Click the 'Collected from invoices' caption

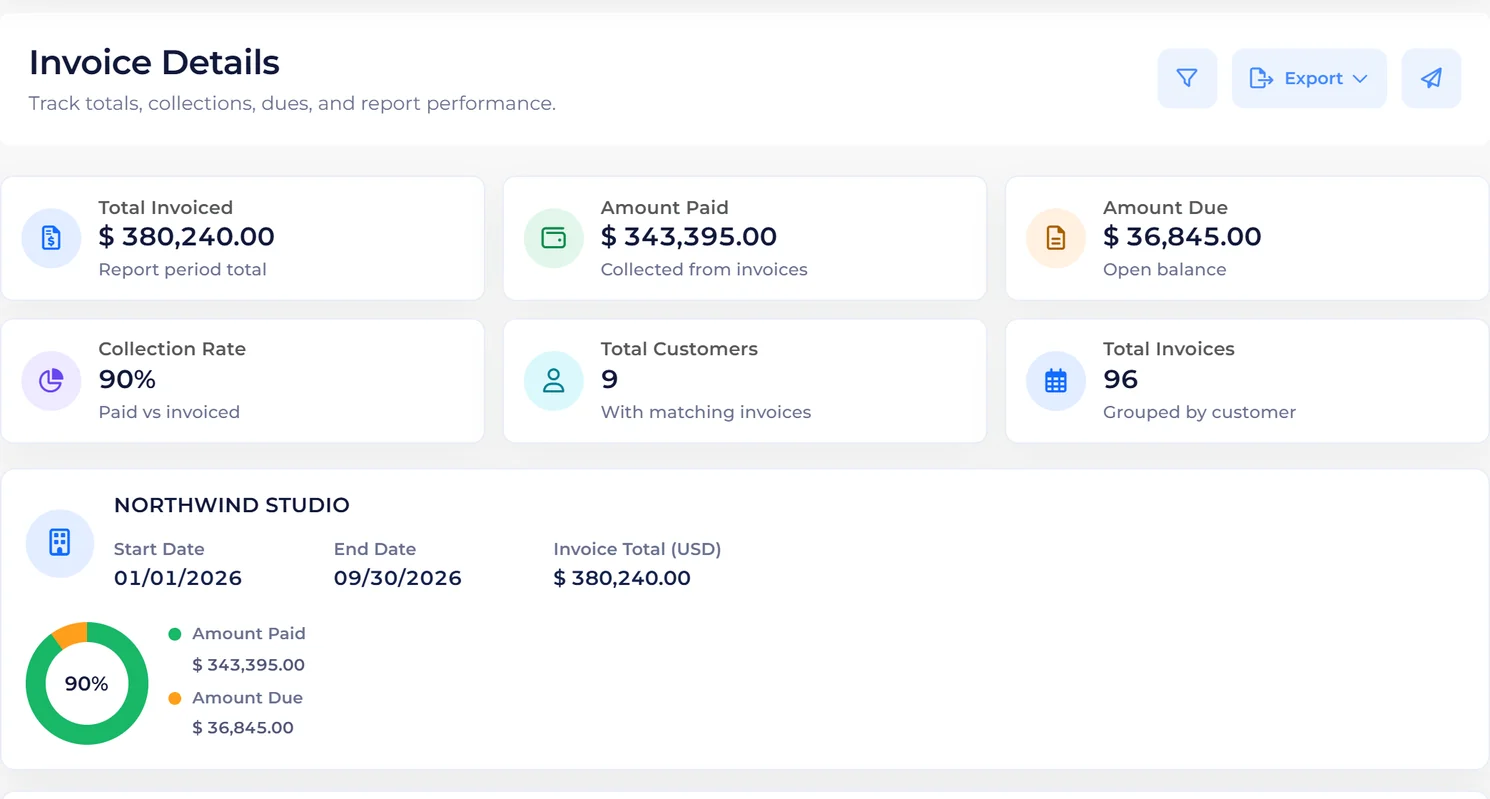pyautogui.click(x=704, y=270)
